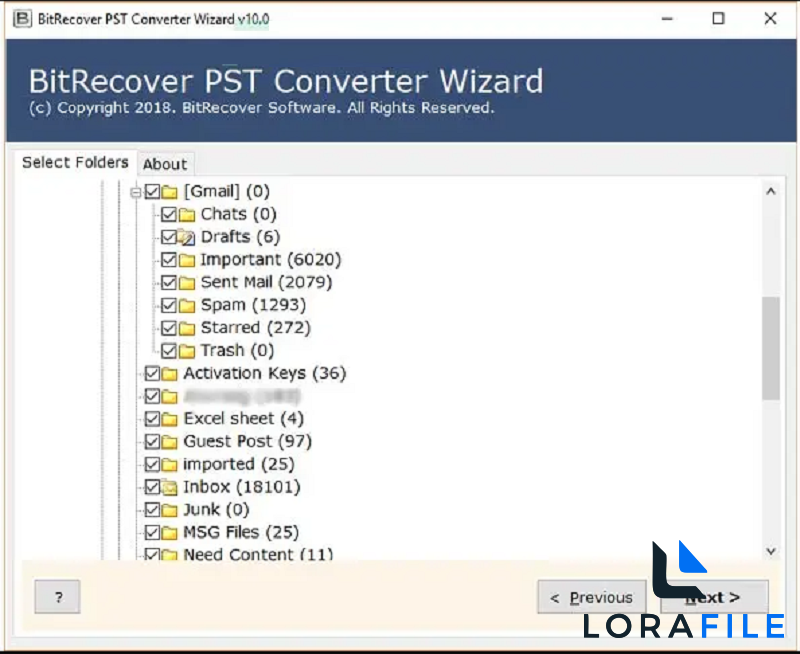
Task: Close the PST Converter Wizard window
Action: 770,19
